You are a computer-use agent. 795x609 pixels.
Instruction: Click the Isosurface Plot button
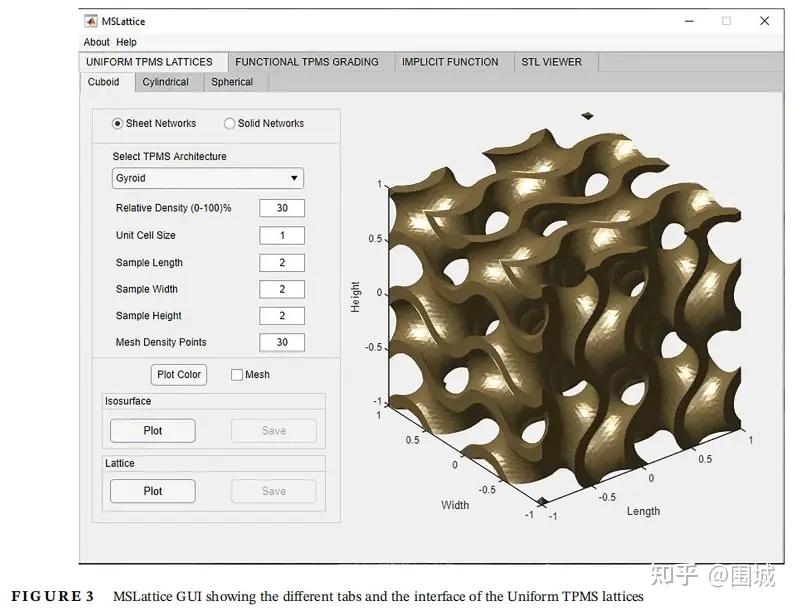coord(153,431)
